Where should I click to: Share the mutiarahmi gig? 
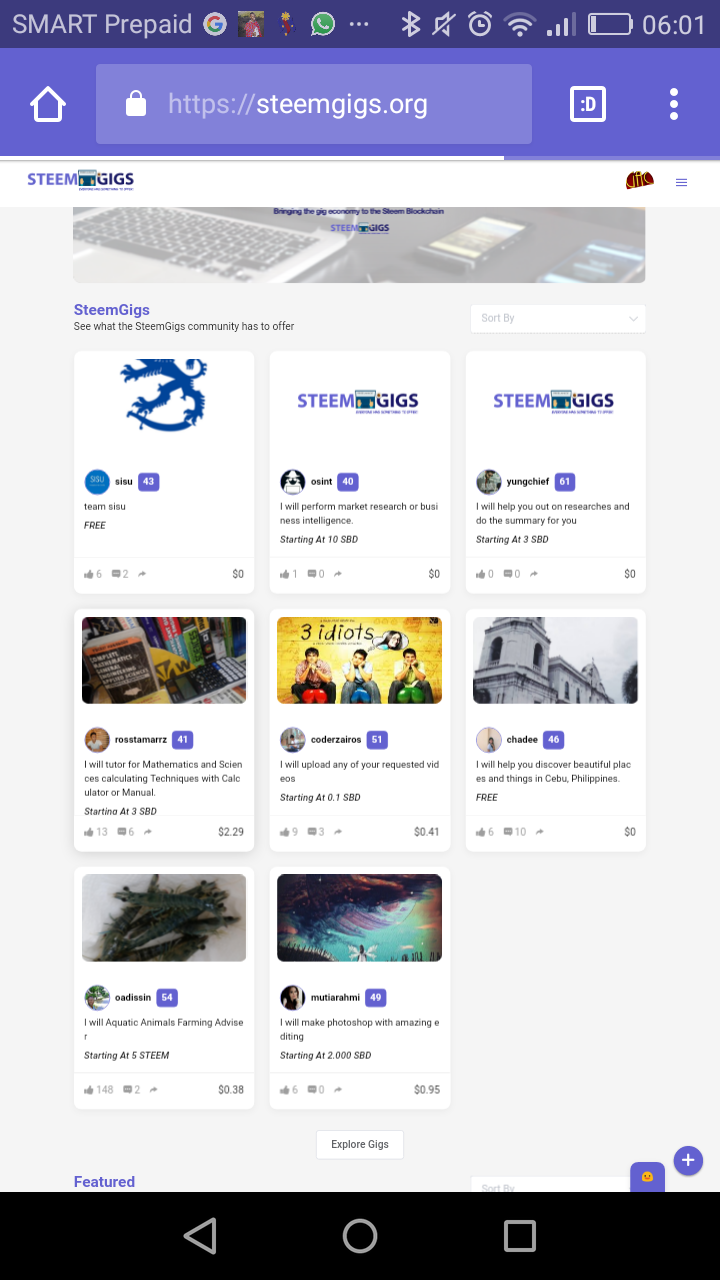point(338,1090)
